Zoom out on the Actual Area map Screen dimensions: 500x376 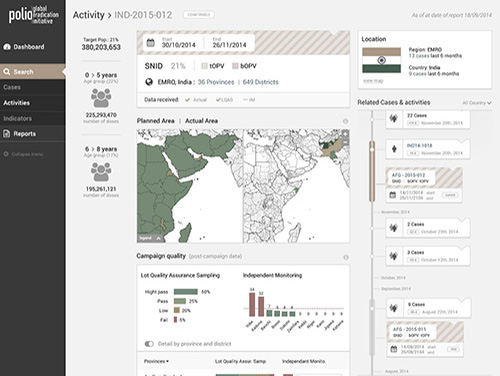pyautogui.click(x=345, y=142)
